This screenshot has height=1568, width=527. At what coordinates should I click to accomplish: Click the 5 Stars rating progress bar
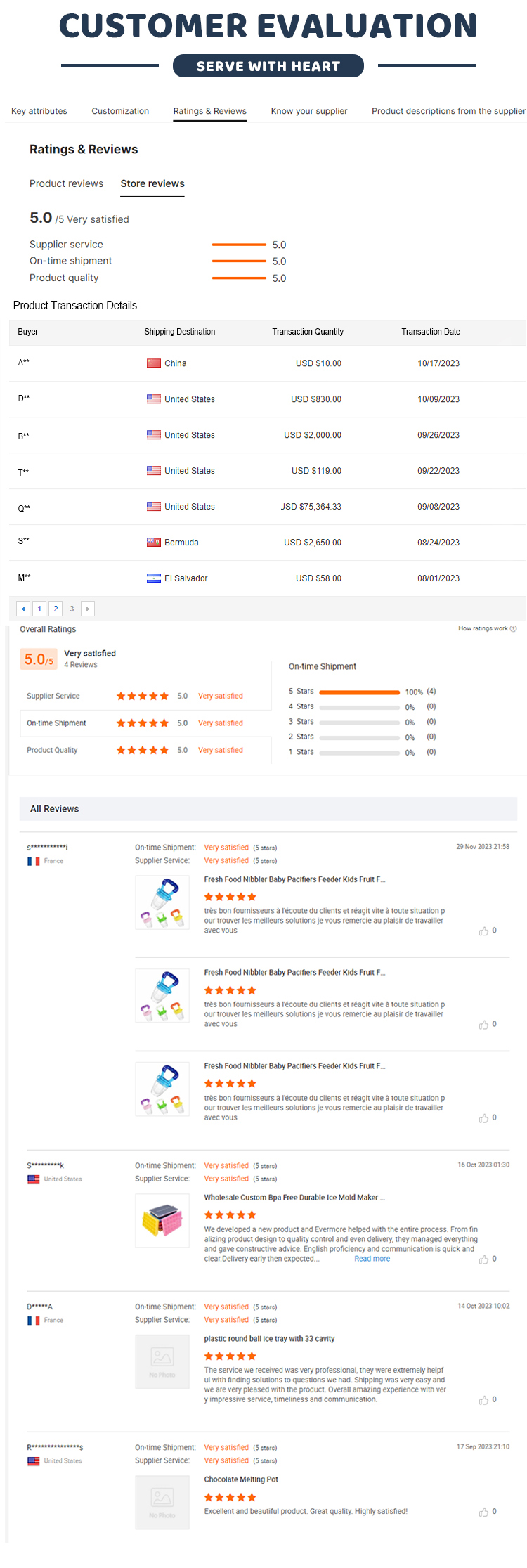point(359,692)
